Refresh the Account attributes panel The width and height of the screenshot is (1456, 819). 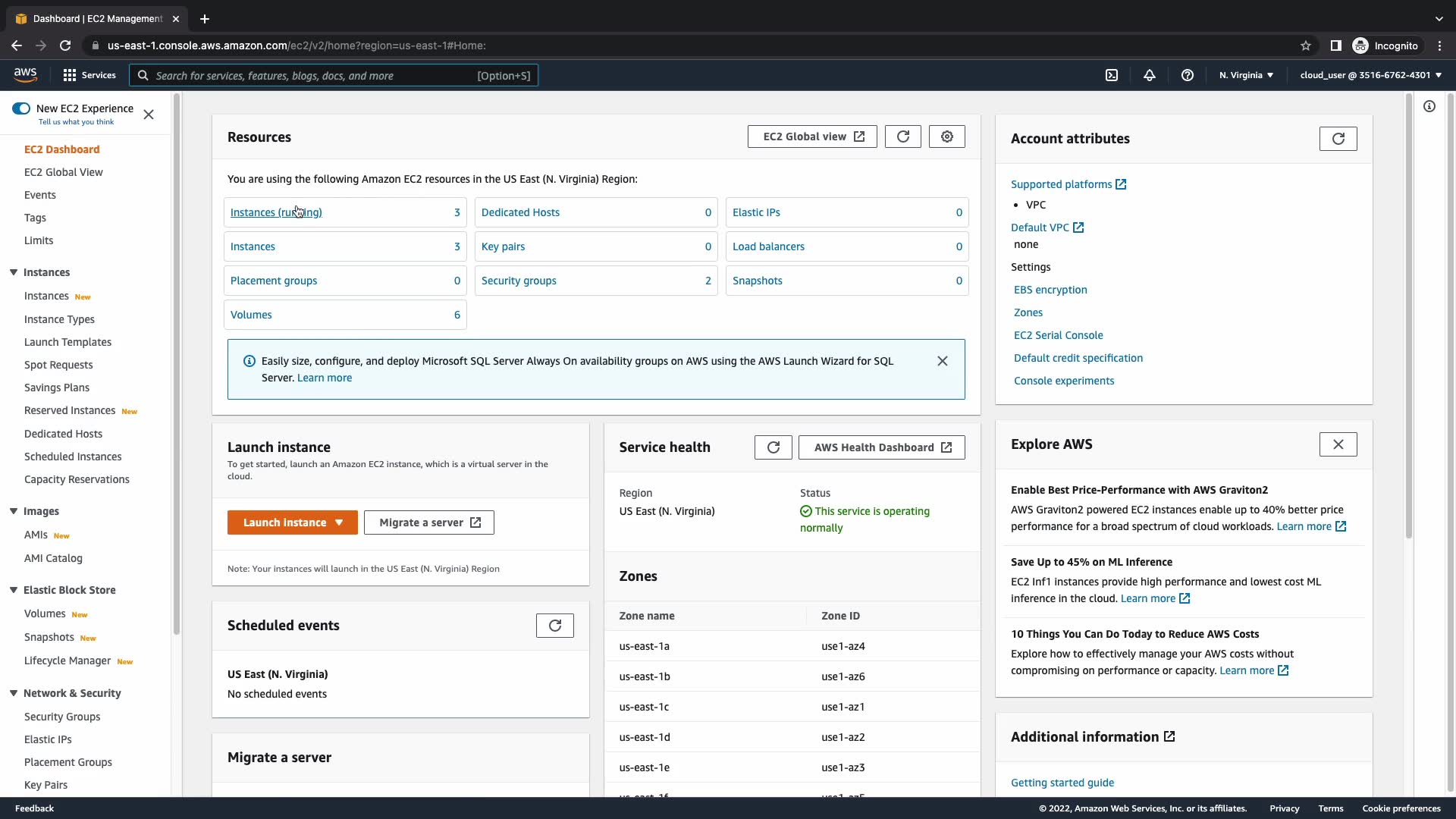click(x=1338, y=139)
